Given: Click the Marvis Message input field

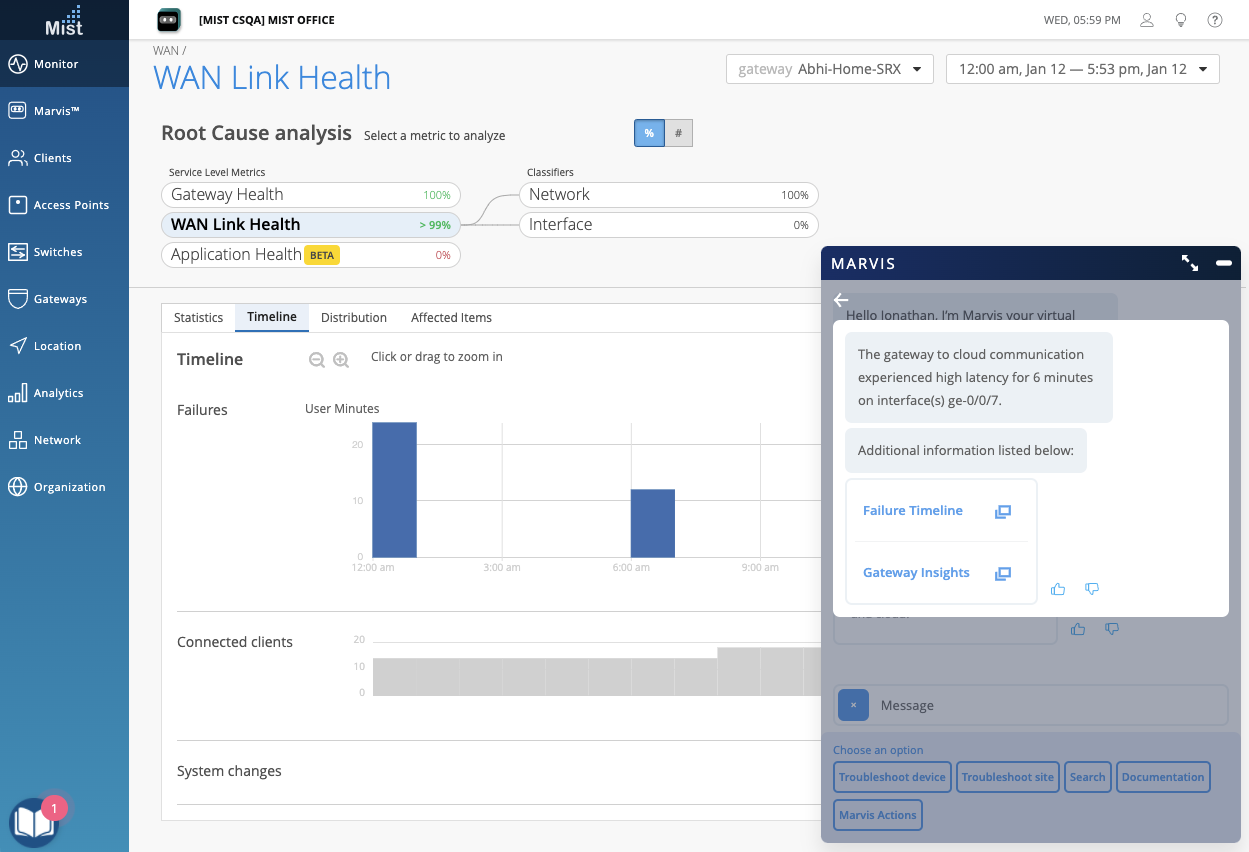Looking at the screenshot, I should point(1030,705).
